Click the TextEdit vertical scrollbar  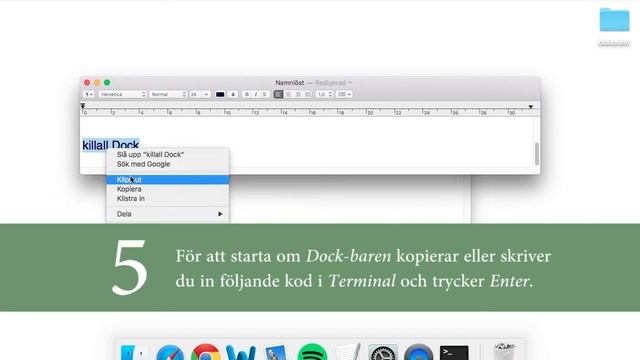537,154
